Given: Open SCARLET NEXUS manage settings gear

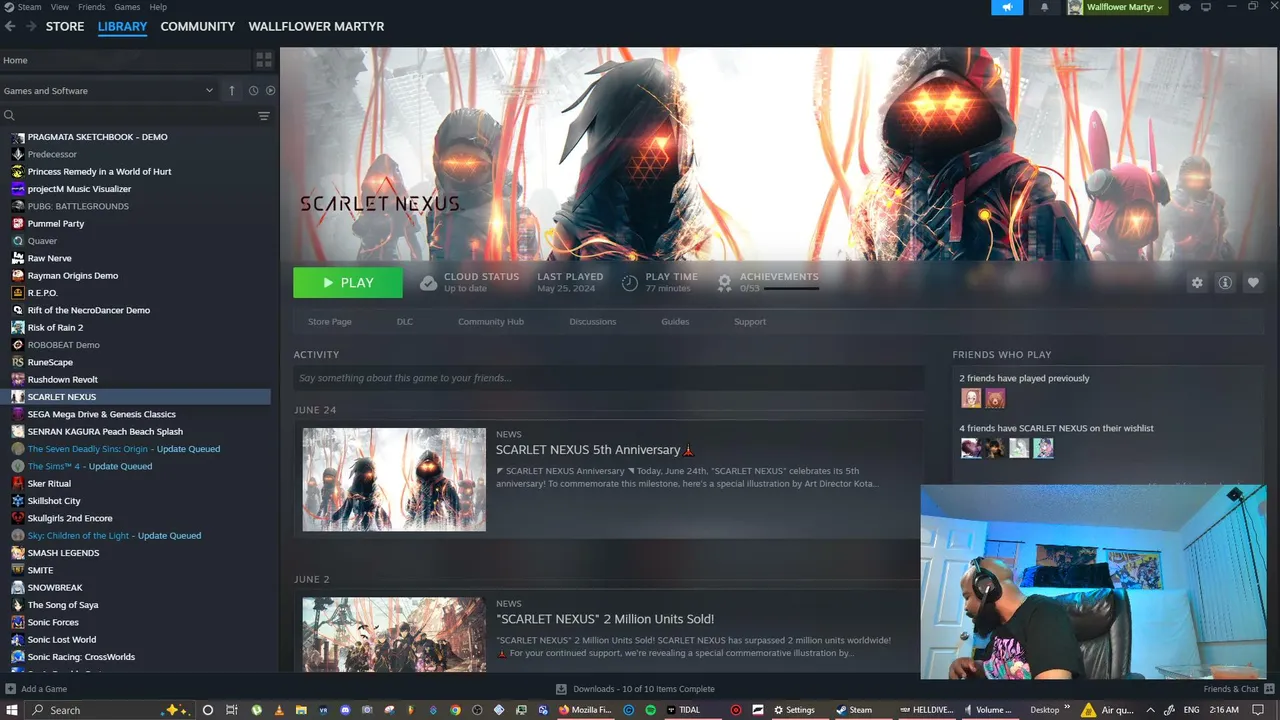Looking at the screenshot, I should pyautogui.click(x=1197, y=283).
